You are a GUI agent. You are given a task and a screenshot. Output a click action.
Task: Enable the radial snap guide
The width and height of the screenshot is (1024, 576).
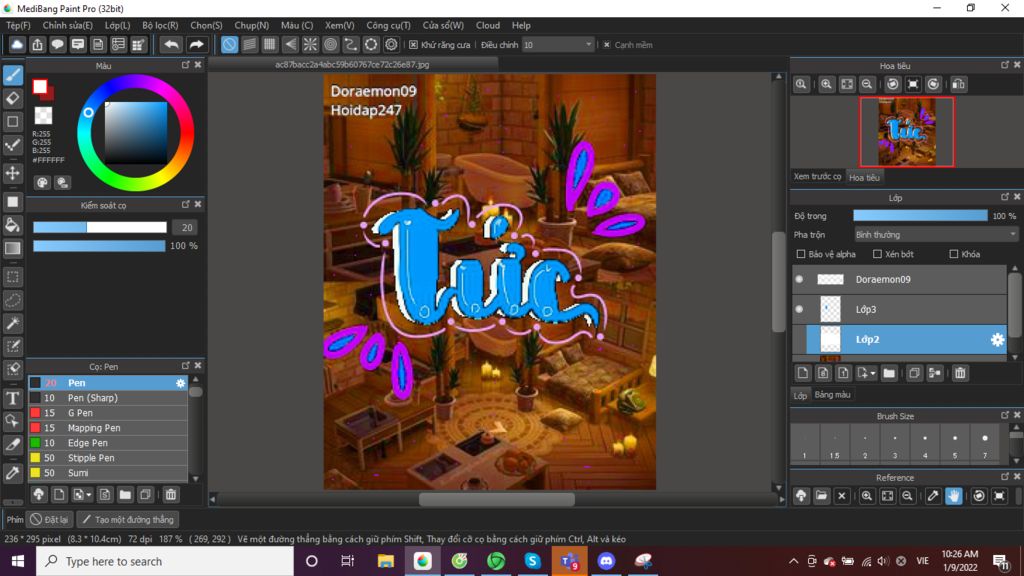pos(310,44)
